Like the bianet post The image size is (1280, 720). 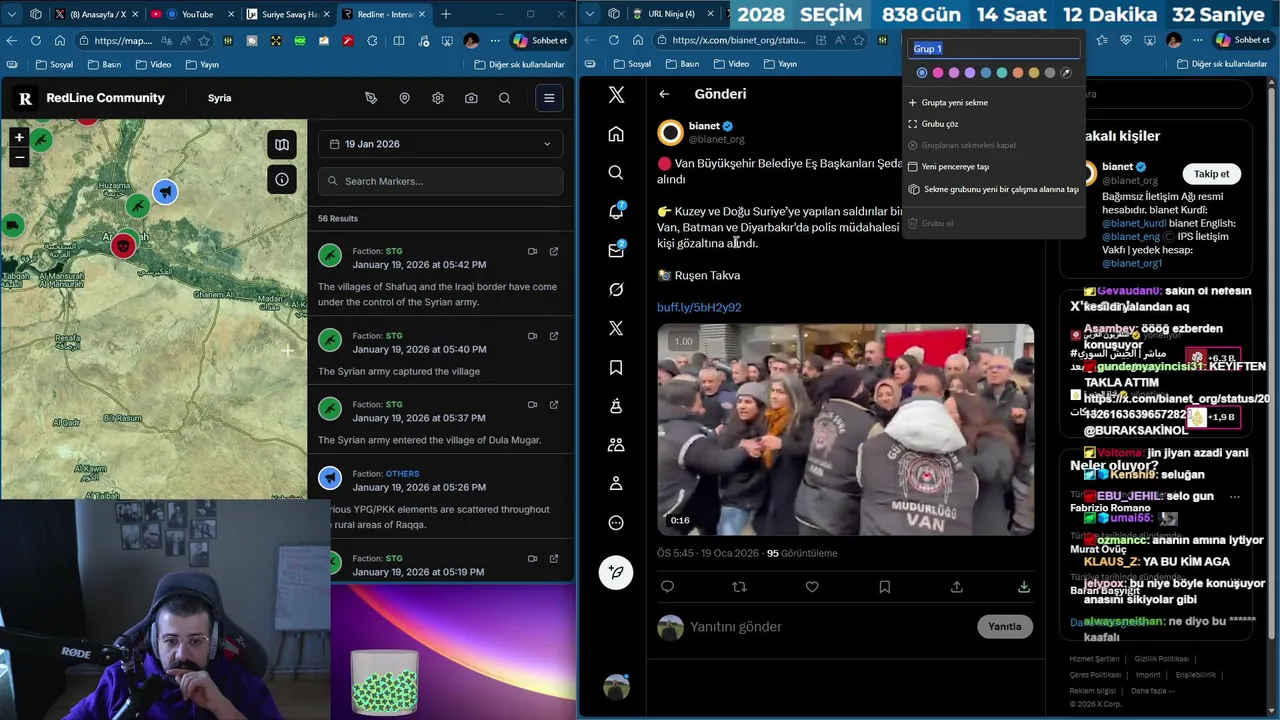click(812, 587)
